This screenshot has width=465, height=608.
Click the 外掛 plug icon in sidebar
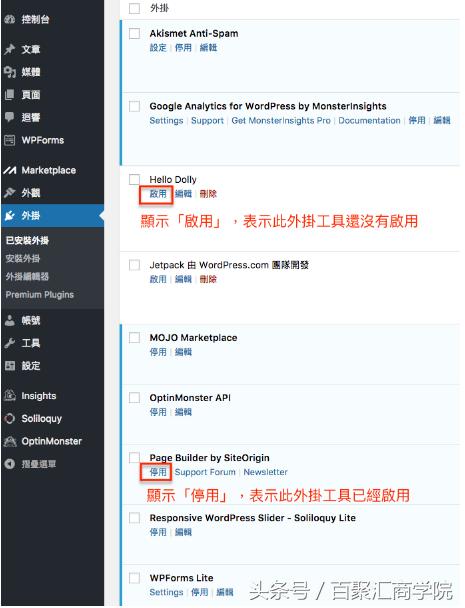(x=10, y=215)
